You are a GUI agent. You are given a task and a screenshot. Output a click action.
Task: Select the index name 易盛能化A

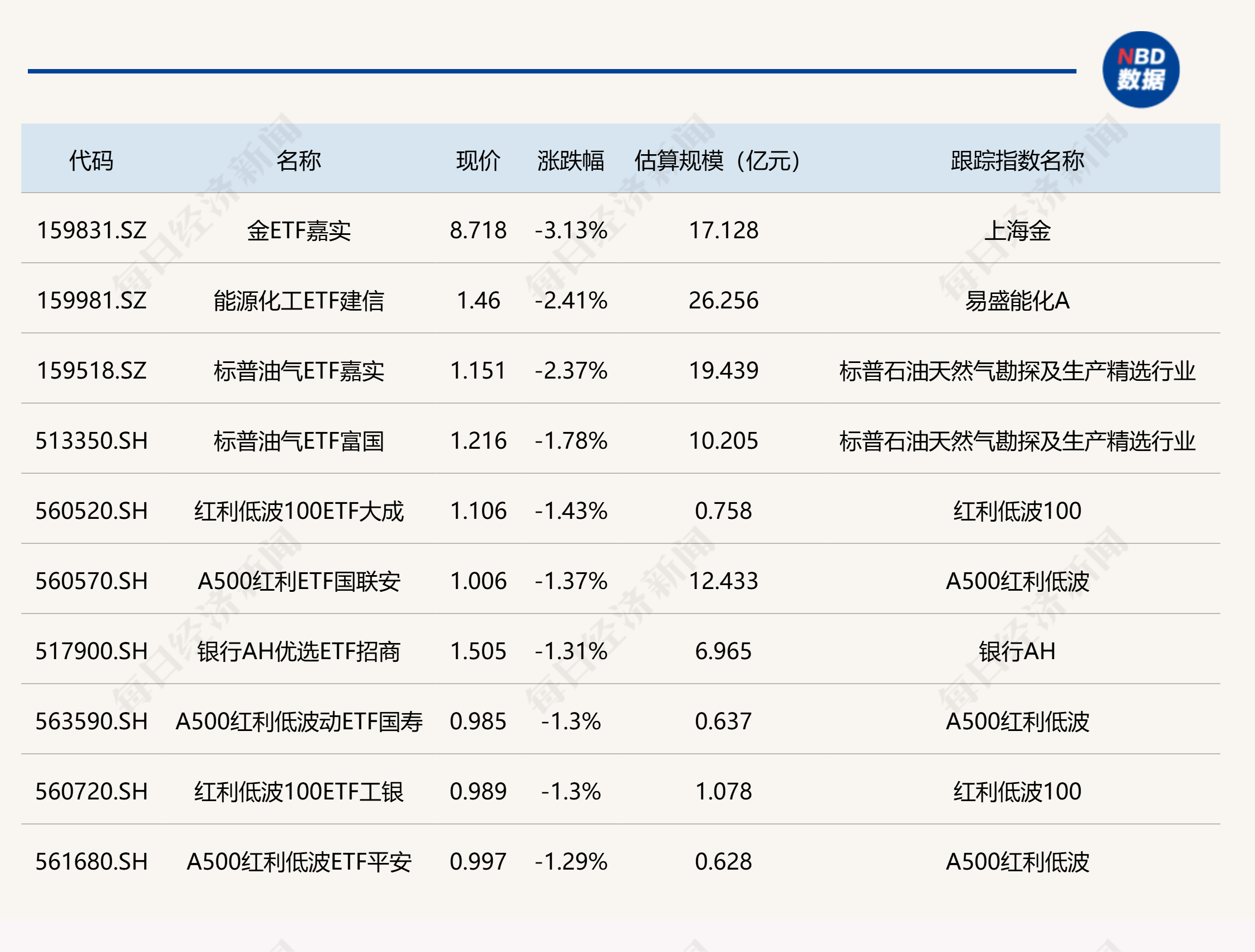1017,301
